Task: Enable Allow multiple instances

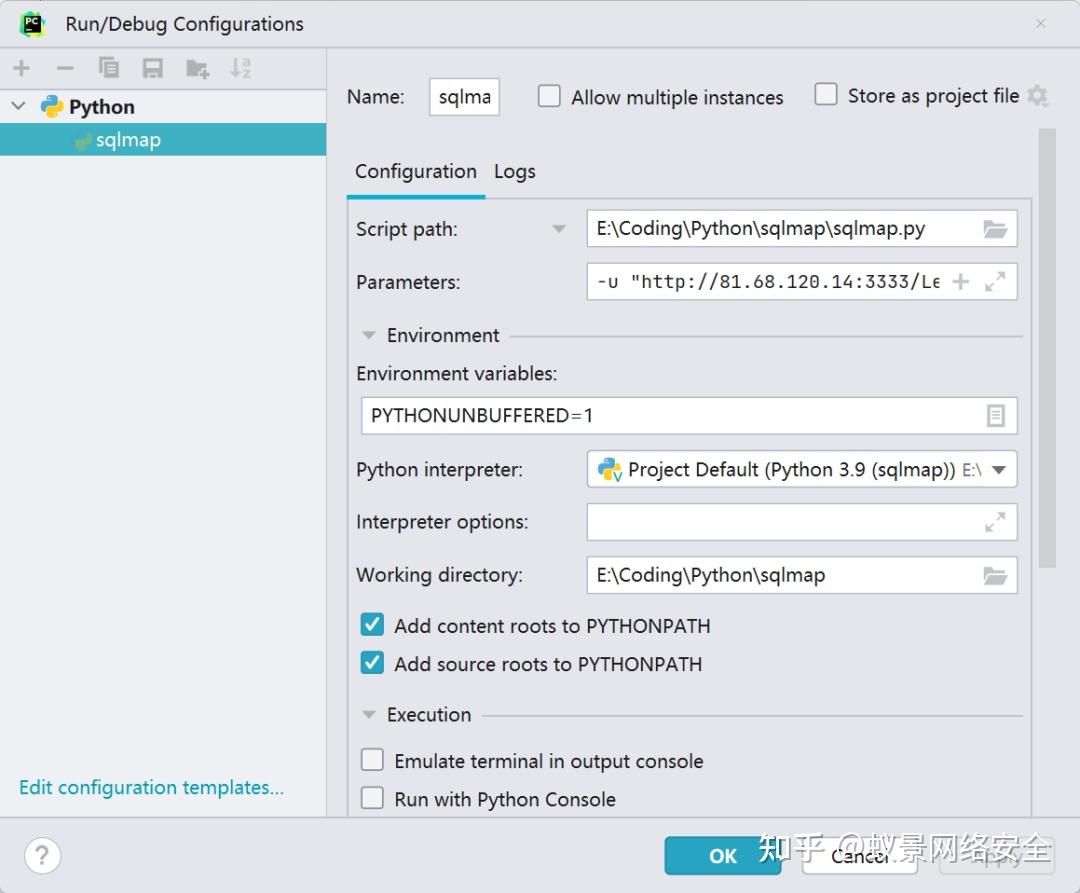Action: (x=549, y=96)
